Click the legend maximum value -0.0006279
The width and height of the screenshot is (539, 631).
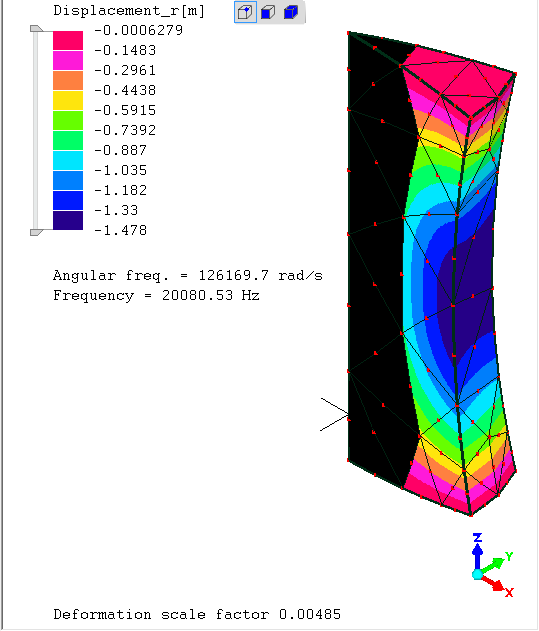pyautogui.click(x=138, y=30)
